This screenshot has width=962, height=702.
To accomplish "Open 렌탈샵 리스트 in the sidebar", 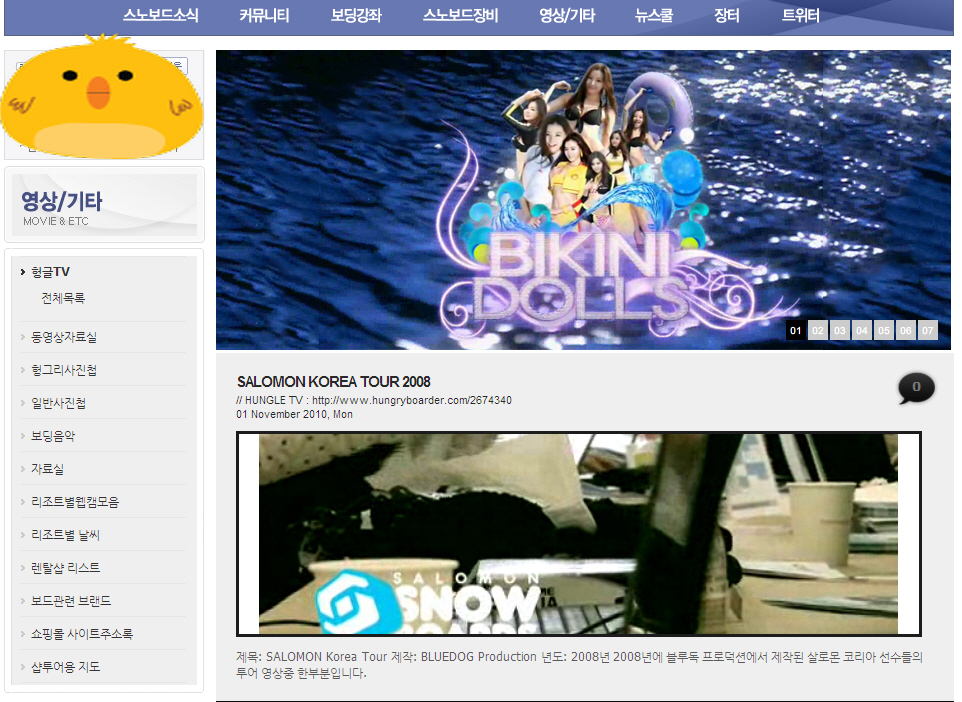I will point(65,568).
